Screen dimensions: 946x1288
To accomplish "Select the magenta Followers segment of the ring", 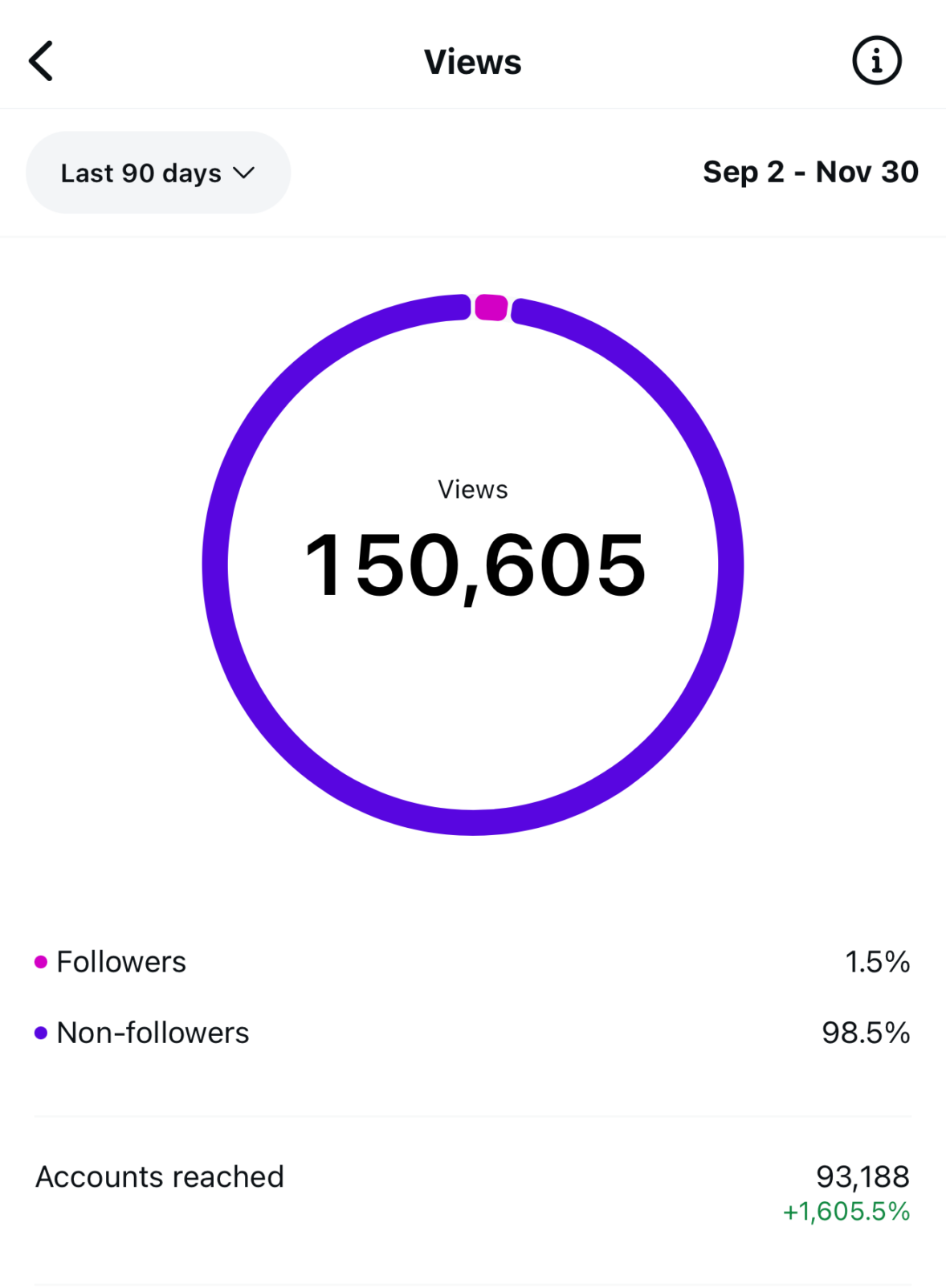I will tap(491, 308).
